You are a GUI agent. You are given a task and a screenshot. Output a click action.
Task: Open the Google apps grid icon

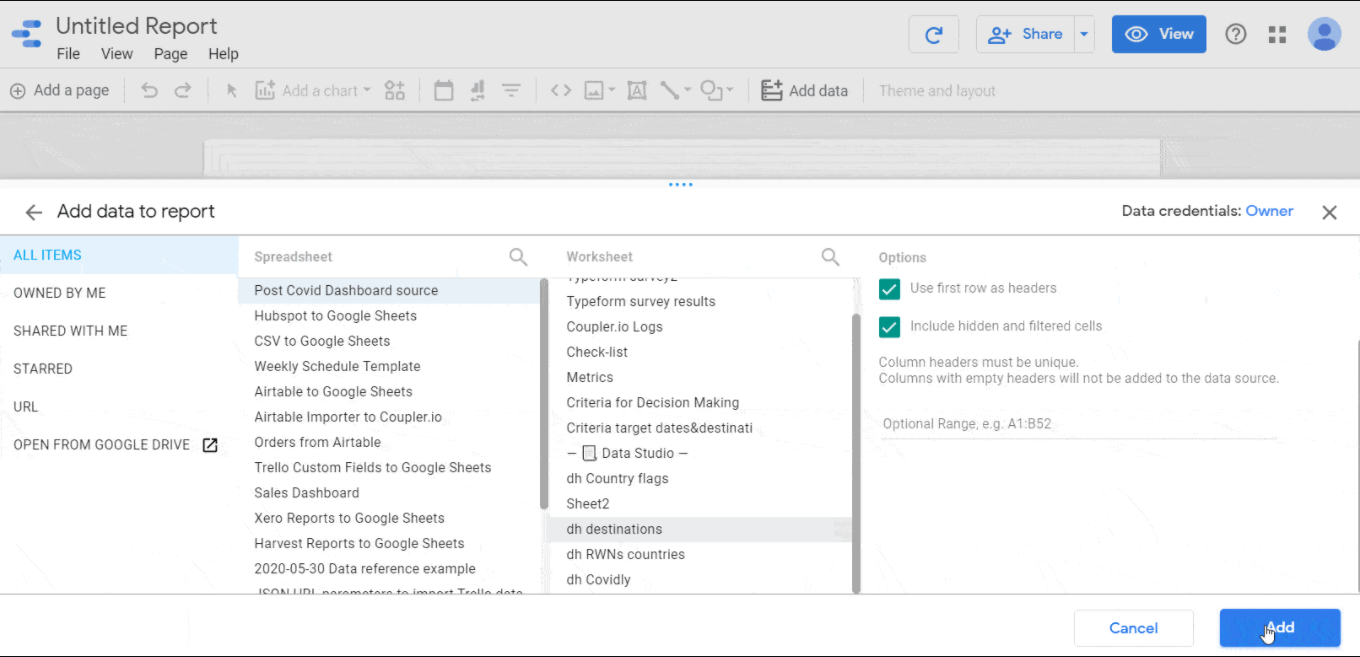point(1277,35)
